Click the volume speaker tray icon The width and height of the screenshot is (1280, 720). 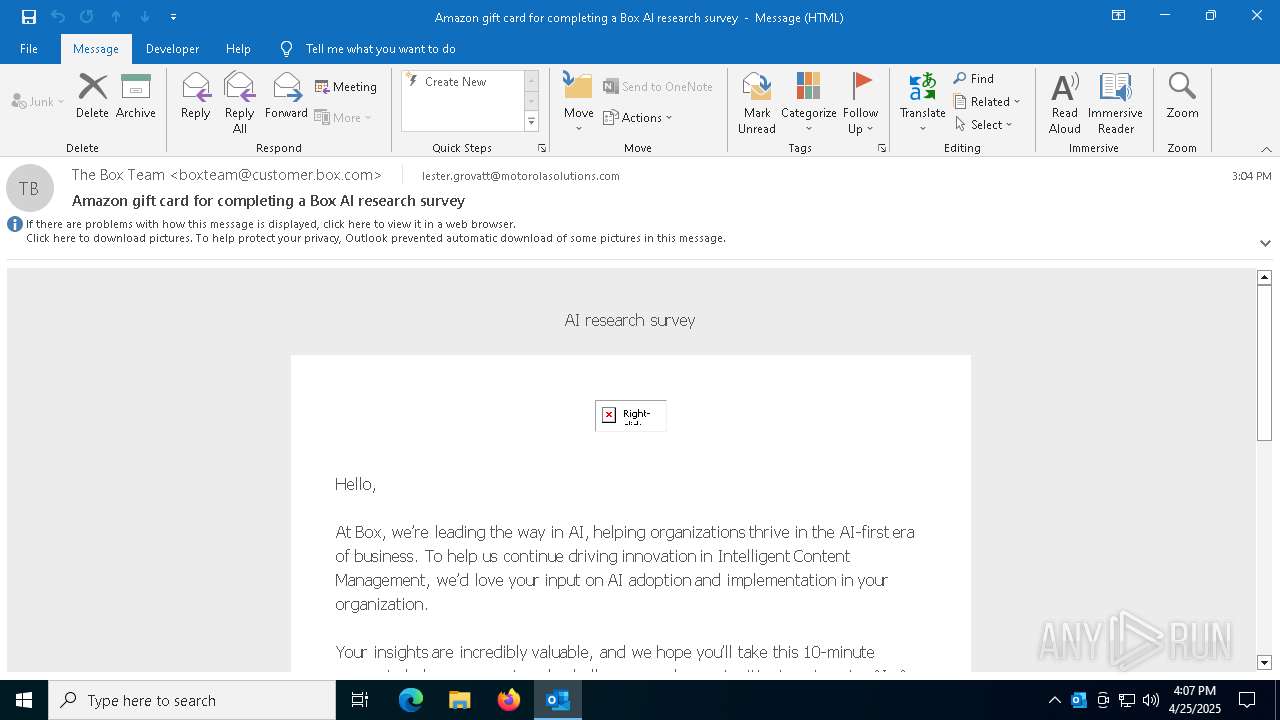(x=1150, y=700)
